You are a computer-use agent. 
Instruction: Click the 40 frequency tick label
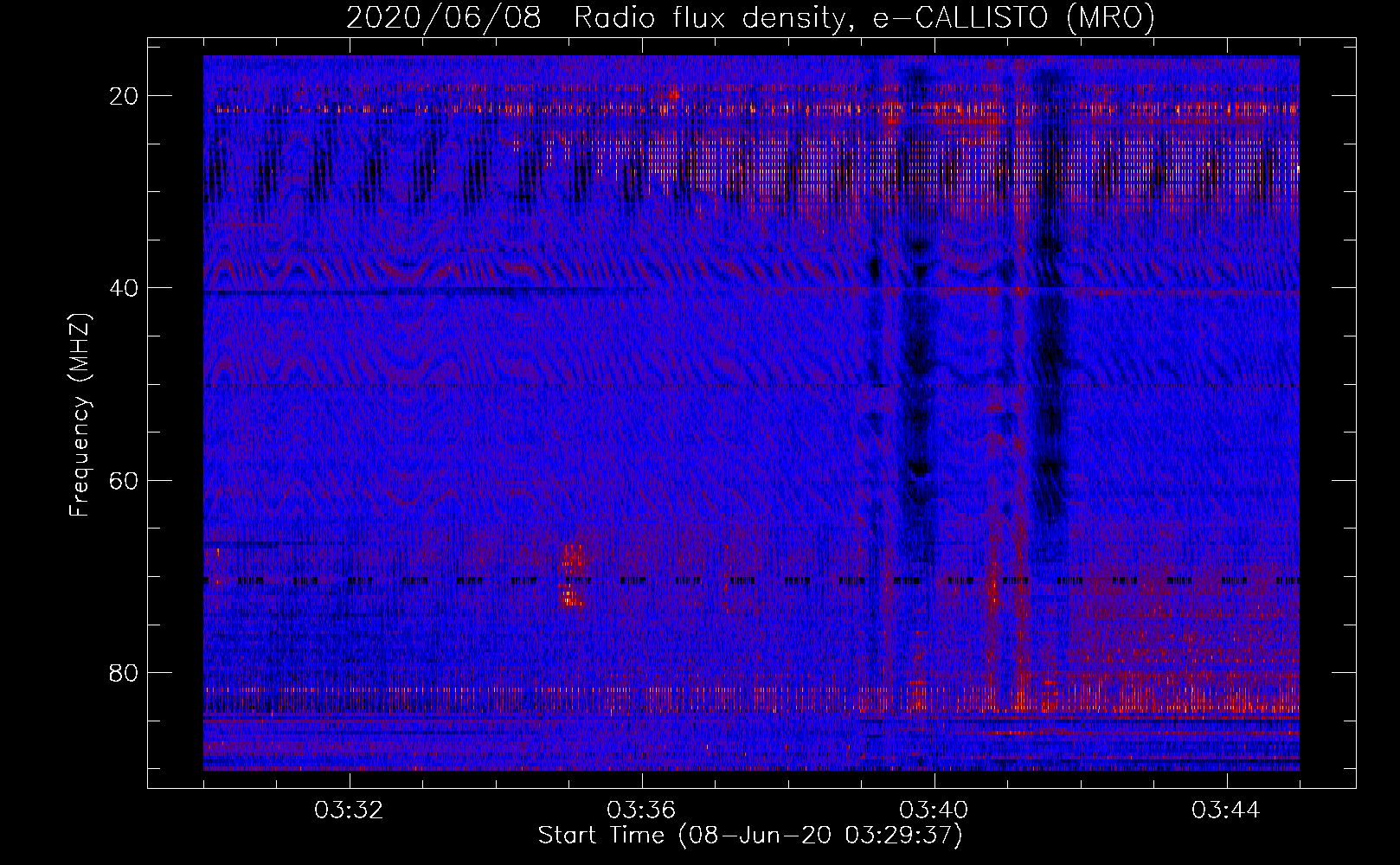click(124, 288)
